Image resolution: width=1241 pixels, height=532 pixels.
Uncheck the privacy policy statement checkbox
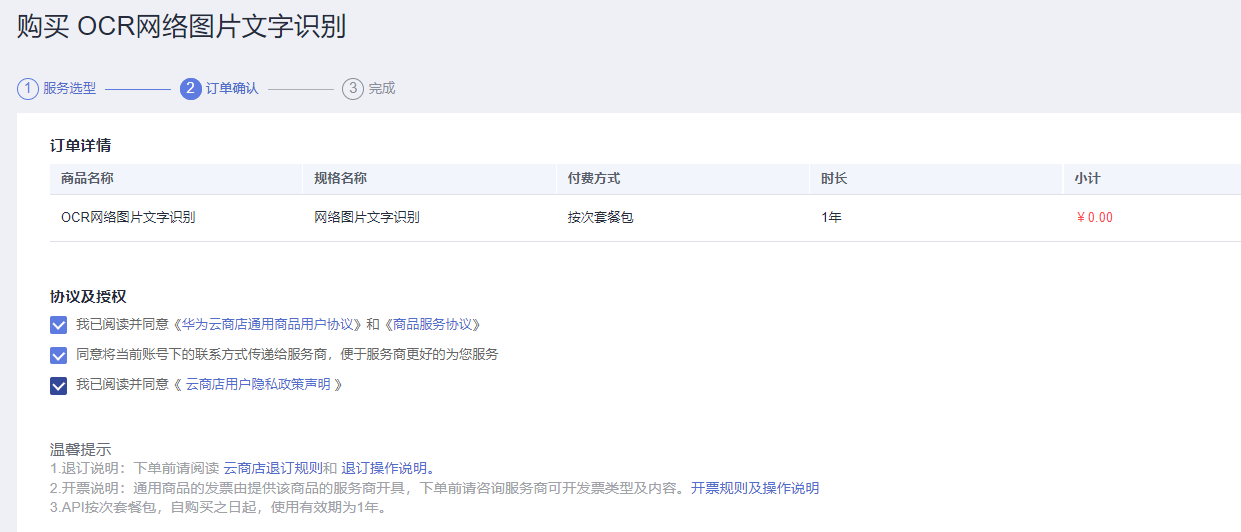58,385
